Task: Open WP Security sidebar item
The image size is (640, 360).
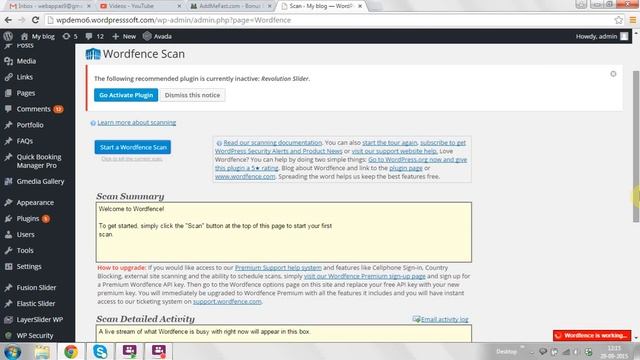Action: click(35, 336)
